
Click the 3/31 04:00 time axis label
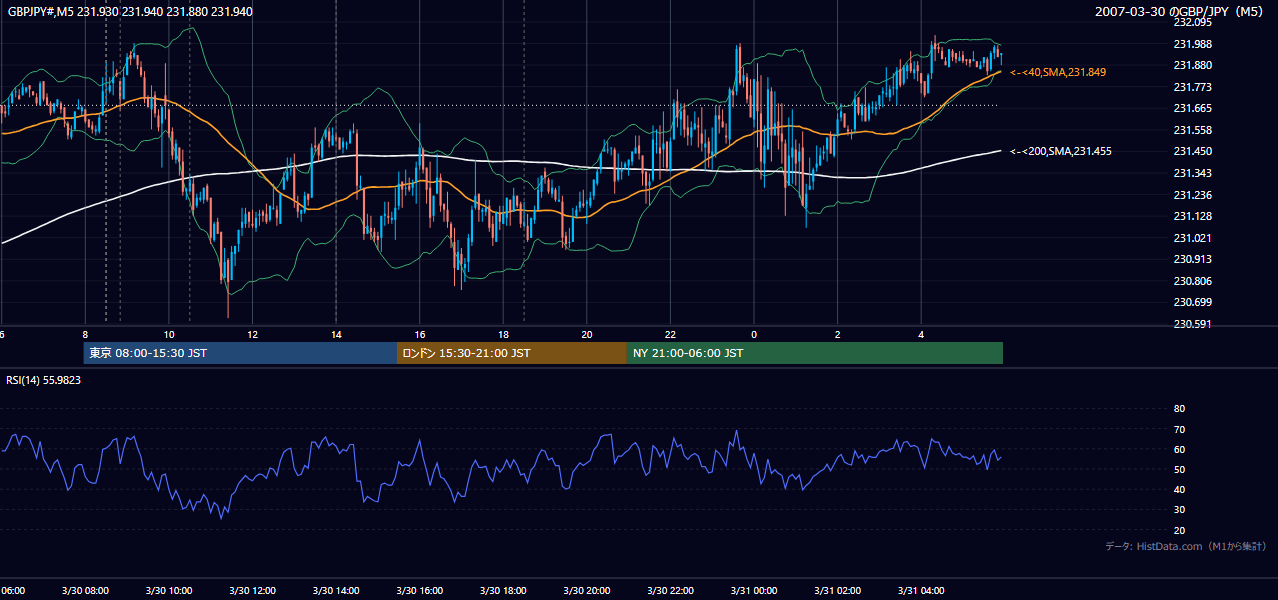pos(922,591)
